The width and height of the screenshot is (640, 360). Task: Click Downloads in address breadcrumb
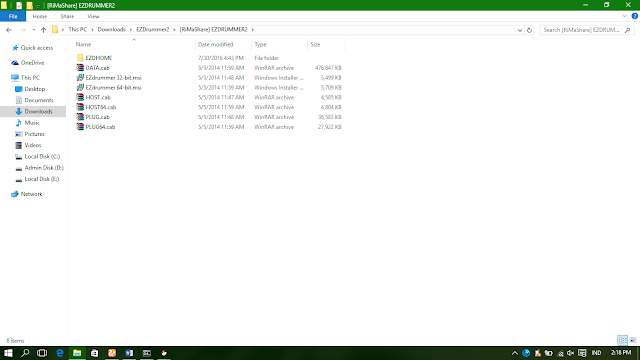(x=111, y=29)
